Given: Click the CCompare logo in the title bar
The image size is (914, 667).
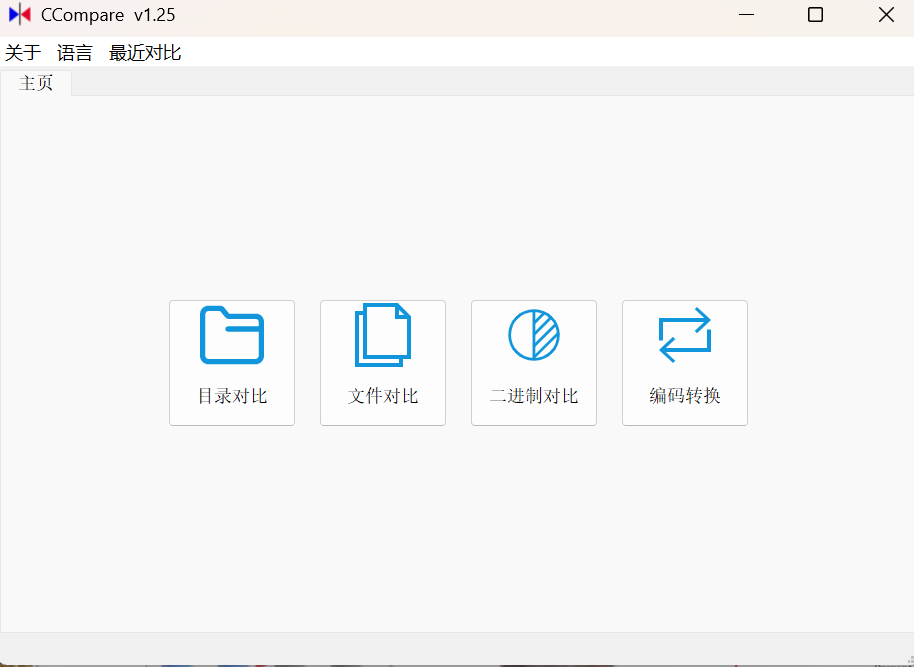Looking at the screenshot, I should coord(20,14).
